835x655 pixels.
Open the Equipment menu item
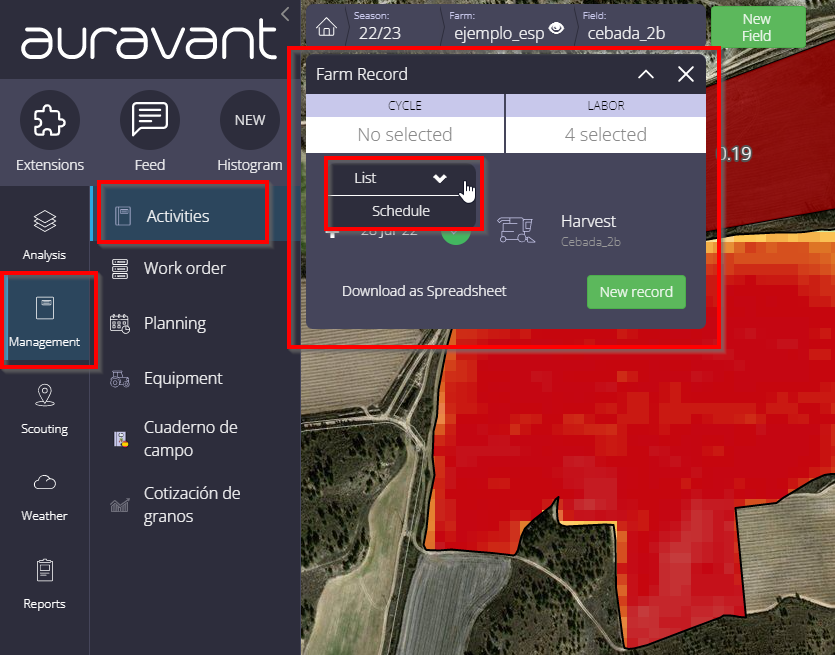pyautogui.click(x=184, y=378)
